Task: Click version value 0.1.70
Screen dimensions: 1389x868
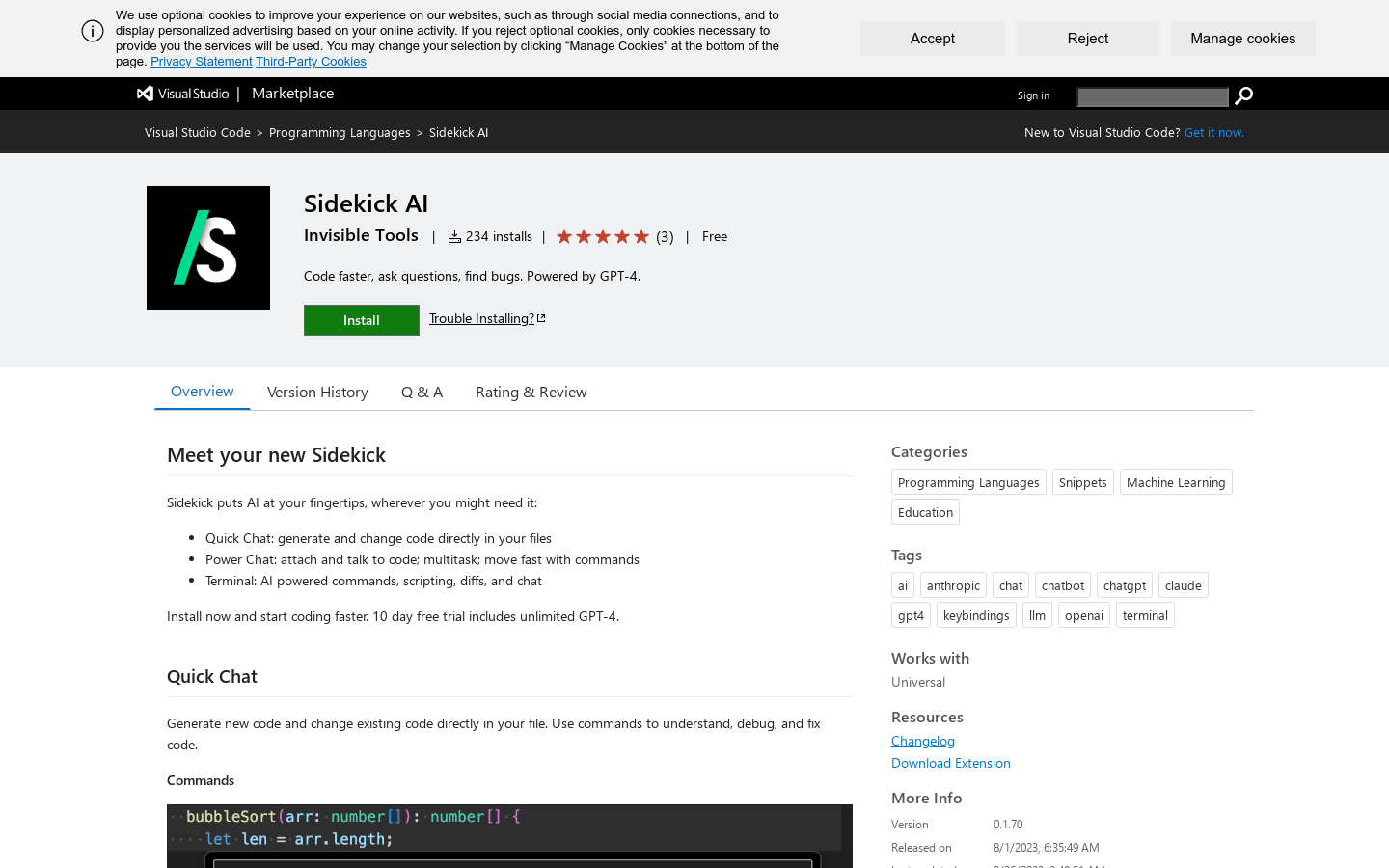Action: point(1008,825)
